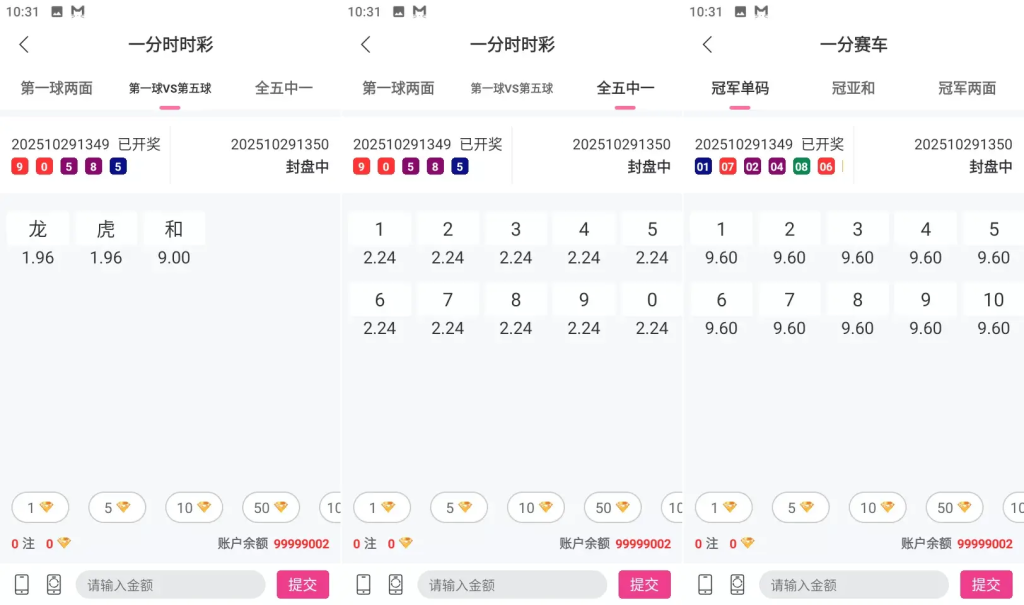Select the 50 diamond chip

270,507
